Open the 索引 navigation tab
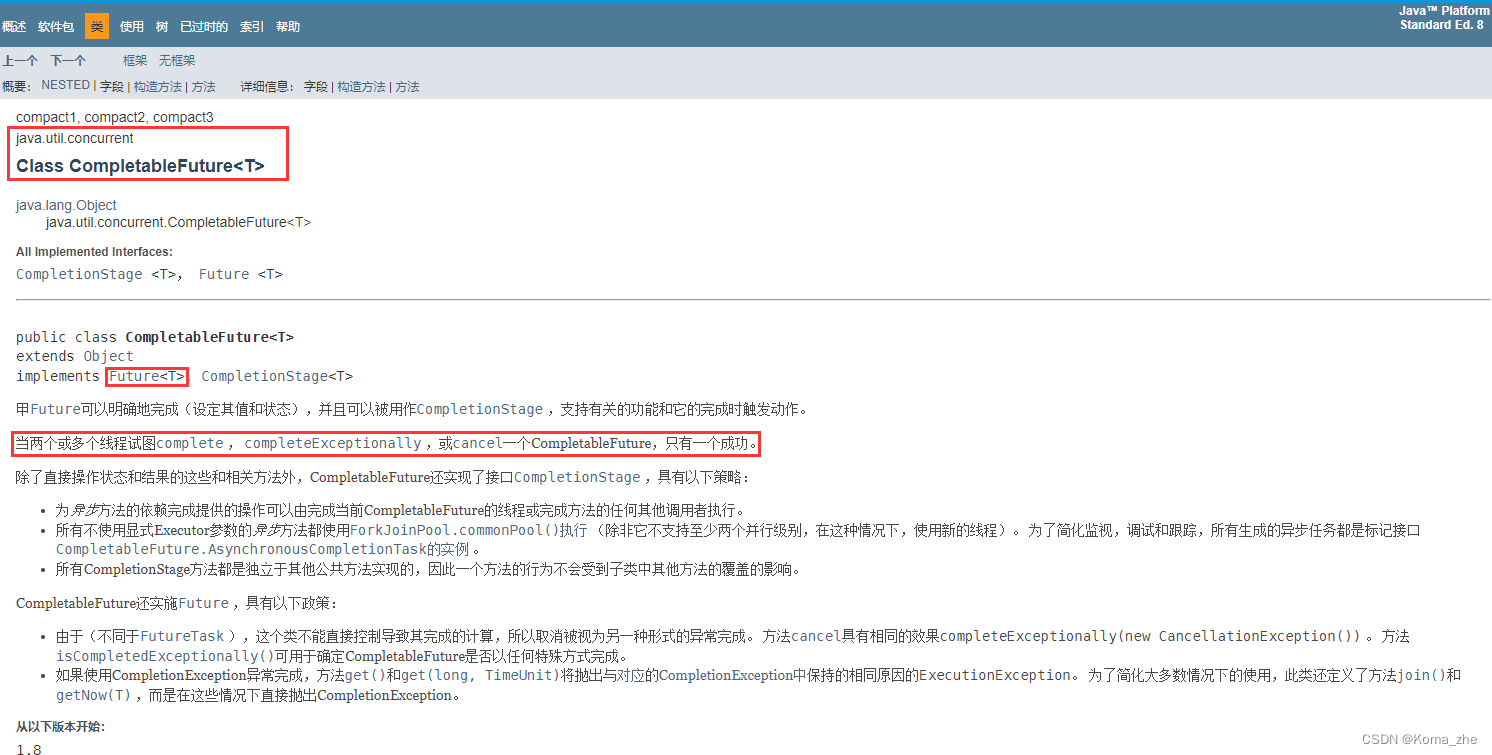The image size is (1492, 755). (x=252, y=27)
